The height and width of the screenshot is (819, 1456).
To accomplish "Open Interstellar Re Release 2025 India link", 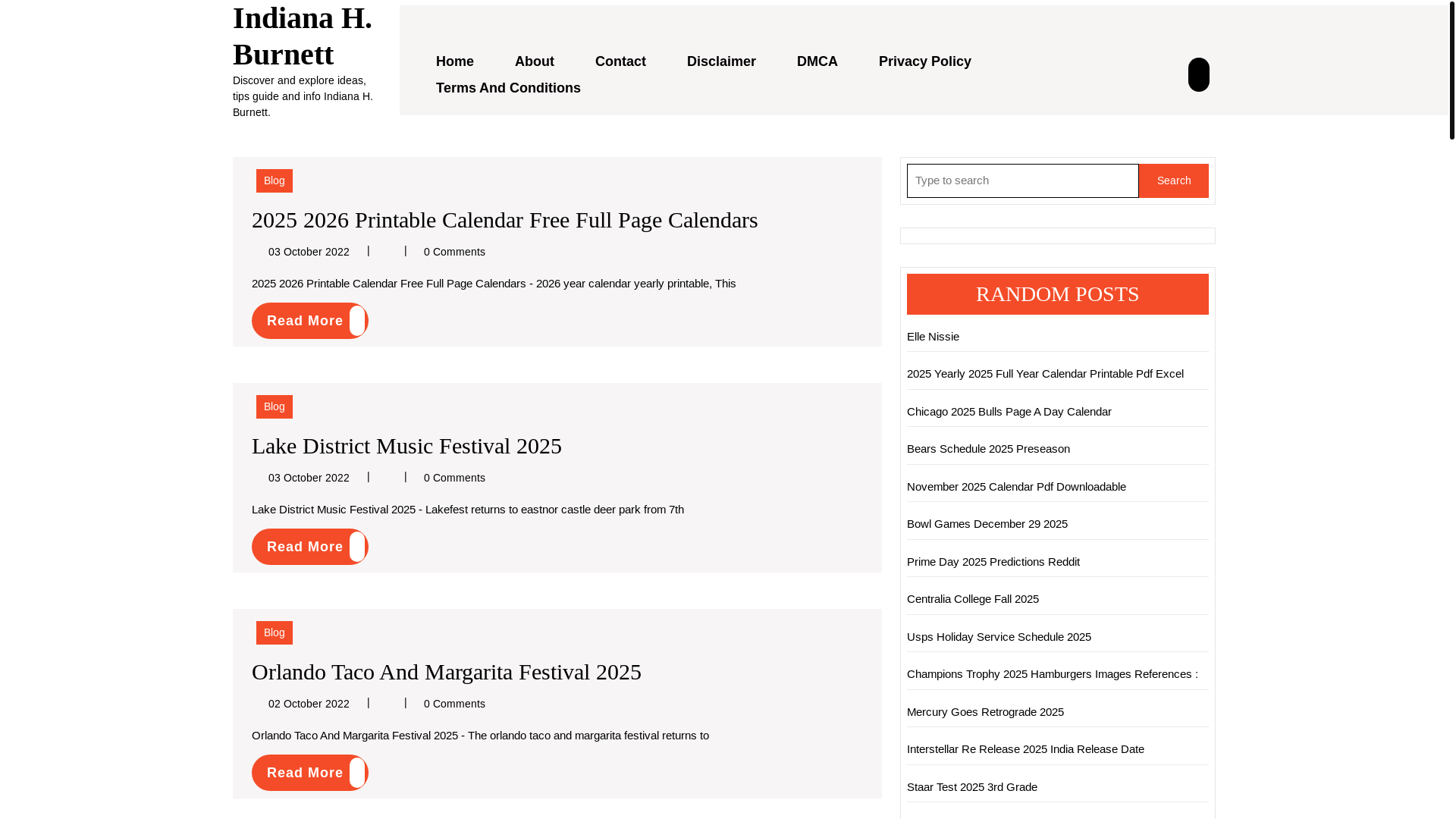I will pos(1025,749).
